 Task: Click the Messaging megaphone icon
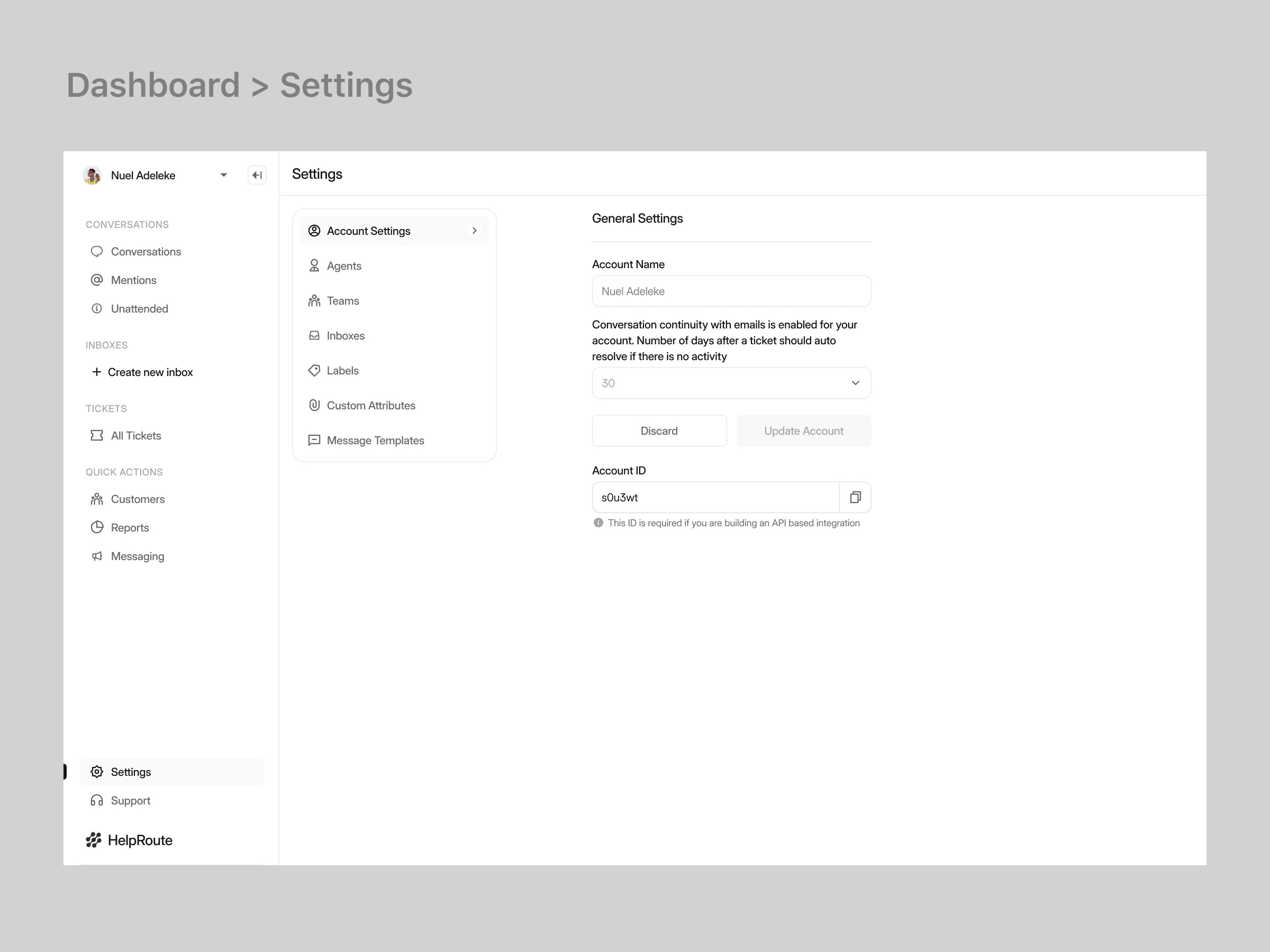click(x=96, y=556)
